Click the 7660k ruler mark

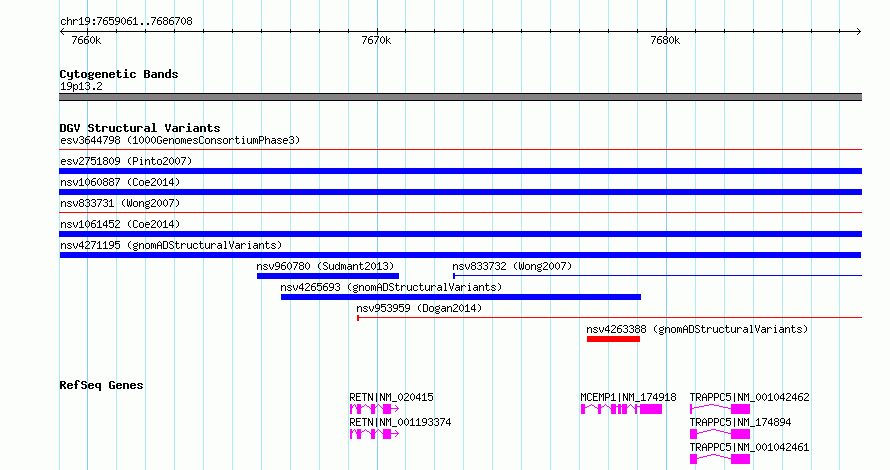click(86, 40)
